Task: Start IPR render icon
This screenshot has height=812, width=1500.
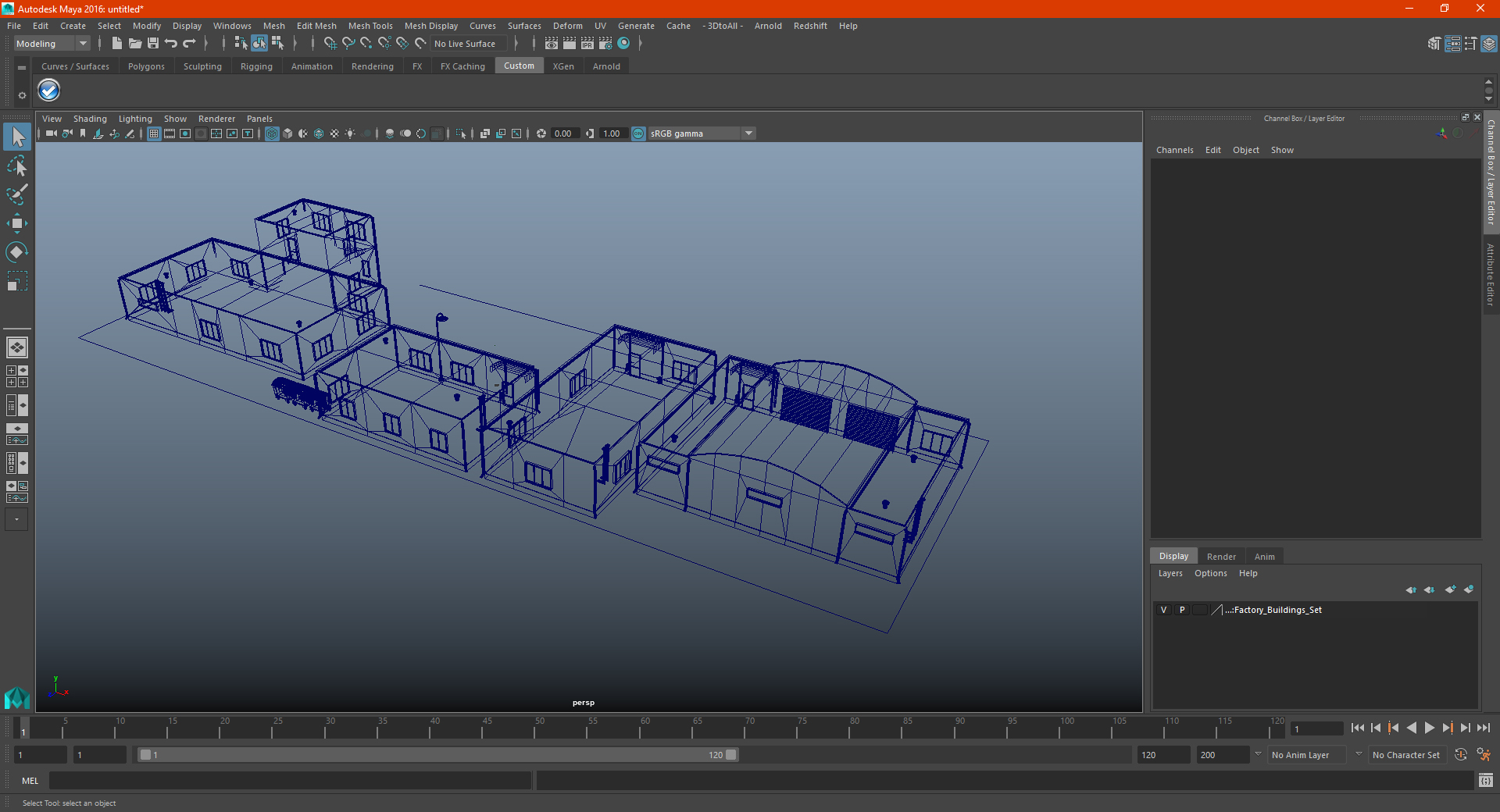Action: [587, 44]
